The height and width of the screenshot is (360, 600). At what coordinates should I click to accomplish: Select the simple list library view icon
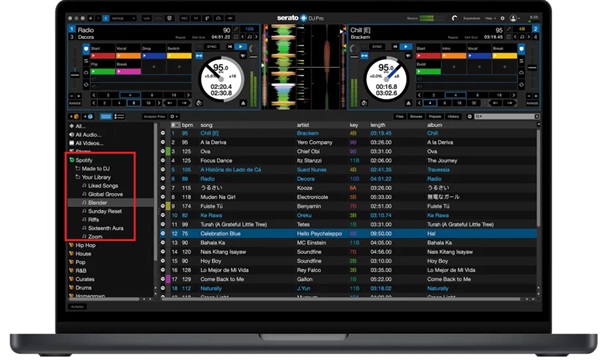tap(106, 116)
